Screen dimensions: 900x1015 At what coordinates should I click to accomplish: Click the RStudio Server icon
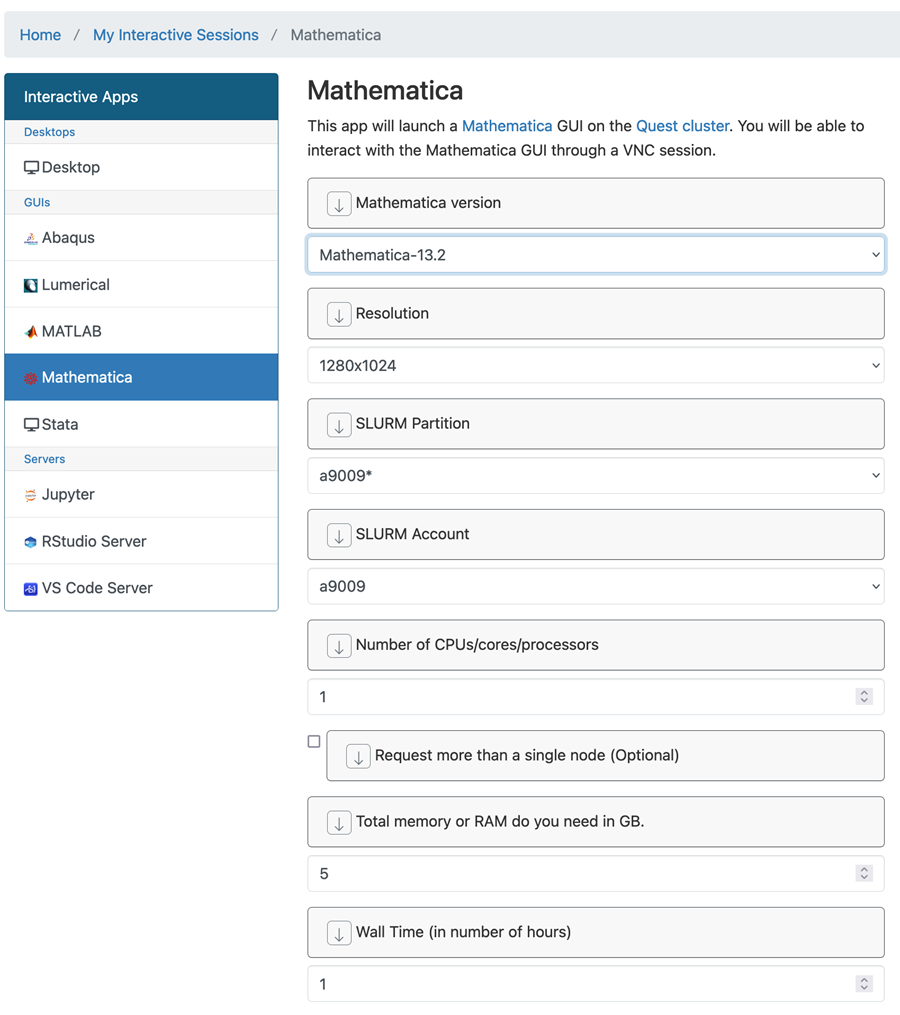(31, 542)
